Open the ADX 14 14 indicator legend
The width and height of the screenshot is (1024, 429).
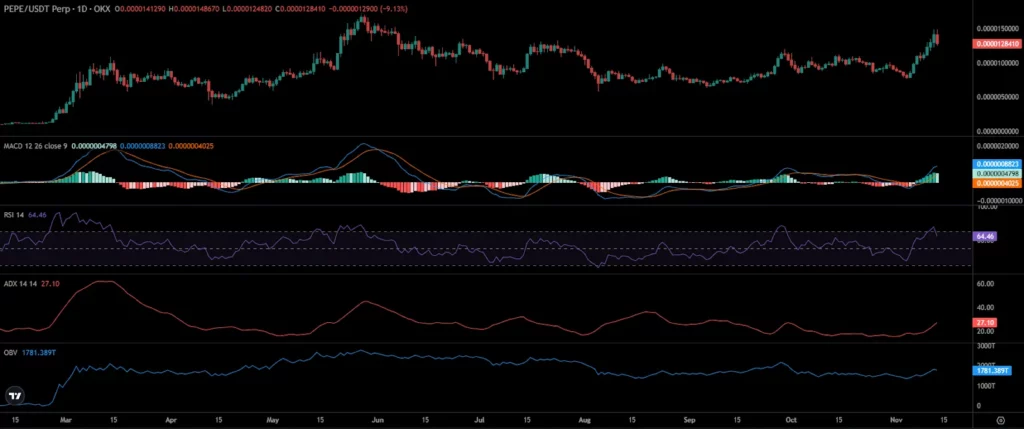click(x=20, y=283)
